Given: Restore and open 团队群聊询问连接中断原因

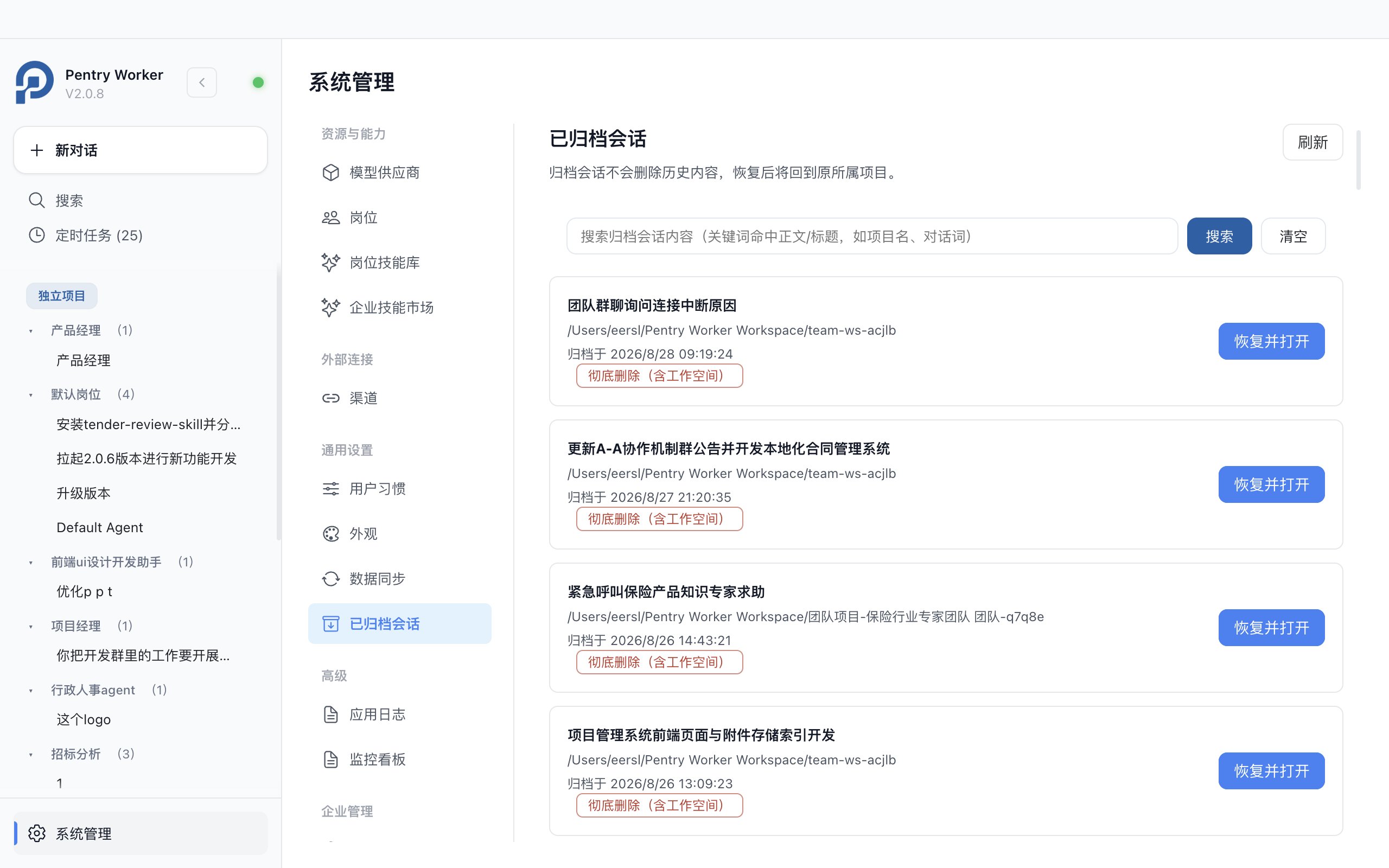Looking at the screenshot, I should coord(1271,342).
